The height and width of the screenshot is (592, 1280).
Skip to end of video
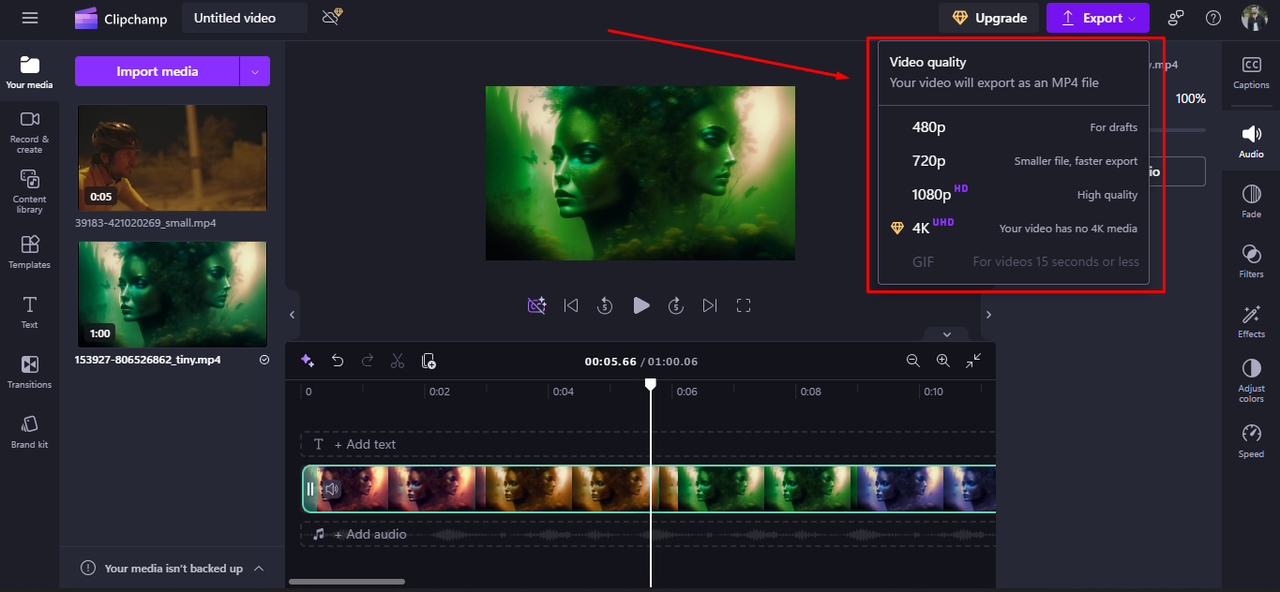pos(710,305)
